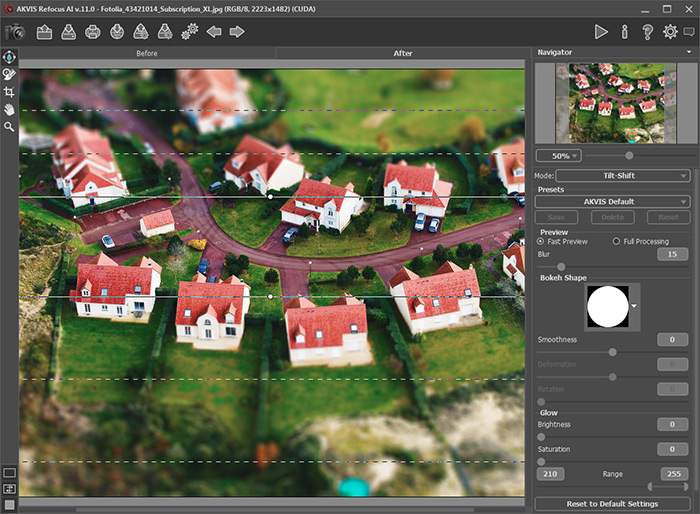Click the Load presets icon
This screenshot has height=514, width=700.
117,32
